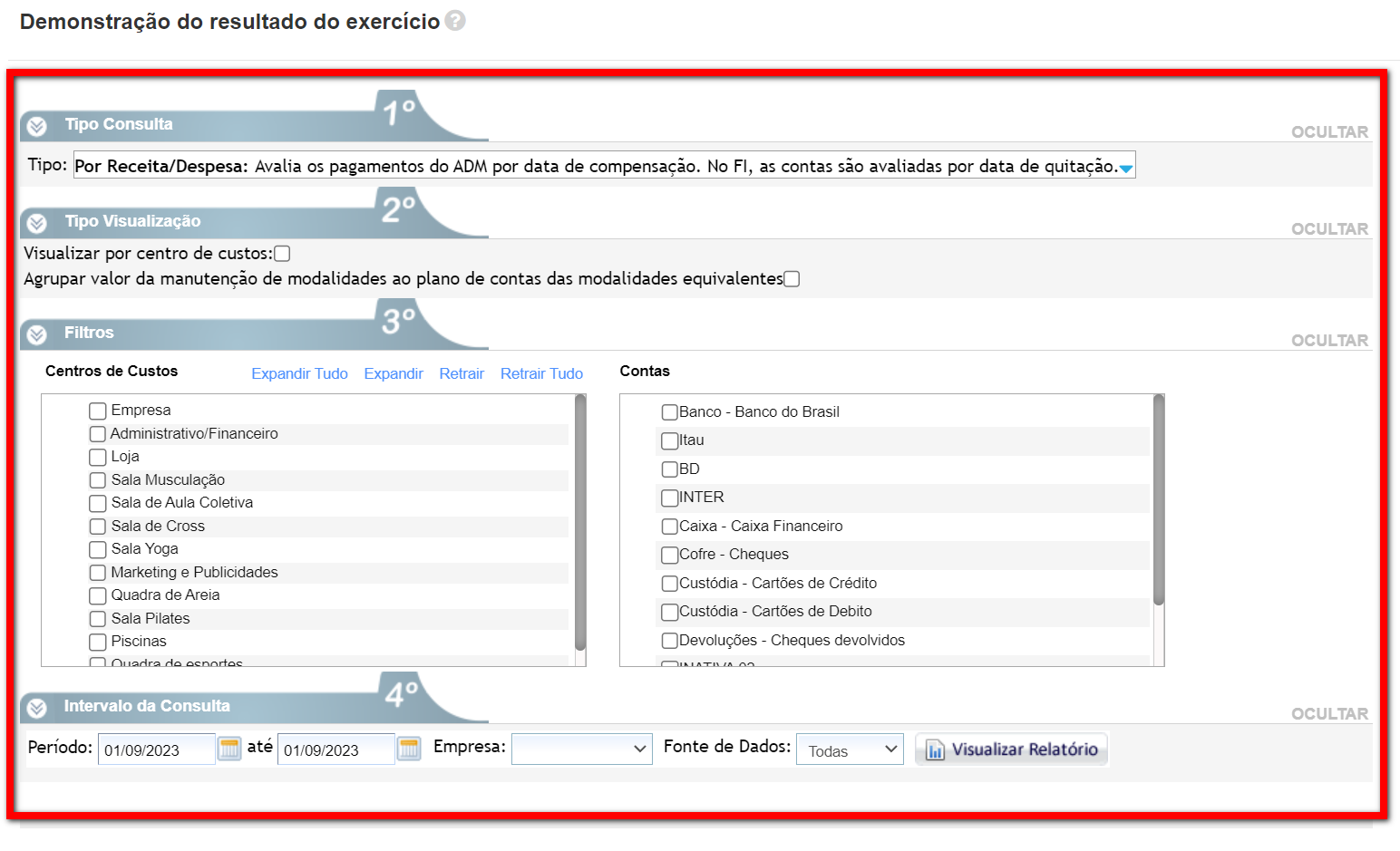Click the Filtros section chevron icon
Image resolution: width=1400 pixels, height=851 pixels.
pos(37,334)
